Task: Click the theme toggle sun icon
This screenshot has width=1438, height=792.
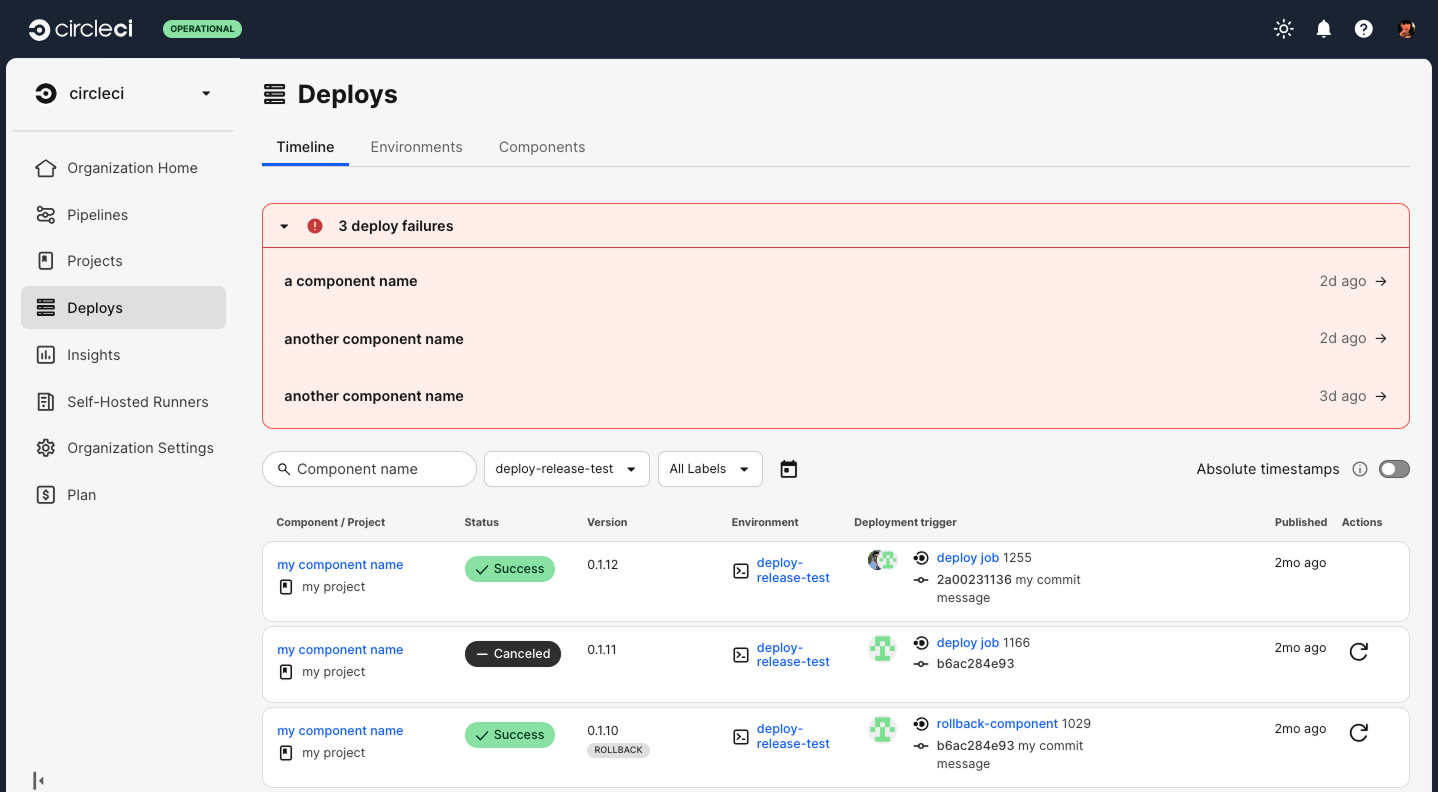Action: pos(1284,29)
